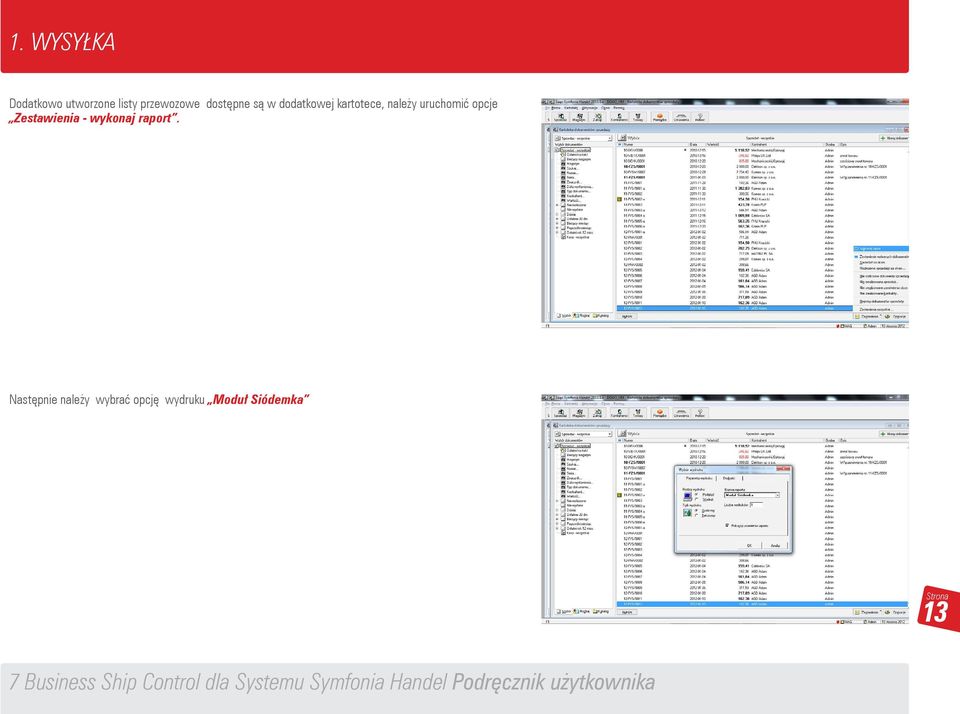Open Kontrahenci toolbar icon in upper screenshot

click(x=619, y=116)
